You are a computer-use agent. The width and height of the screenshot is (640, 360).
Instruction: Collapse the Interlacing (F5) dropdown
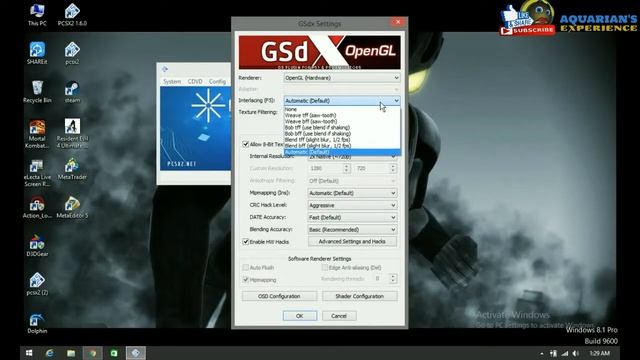[342, 100]
